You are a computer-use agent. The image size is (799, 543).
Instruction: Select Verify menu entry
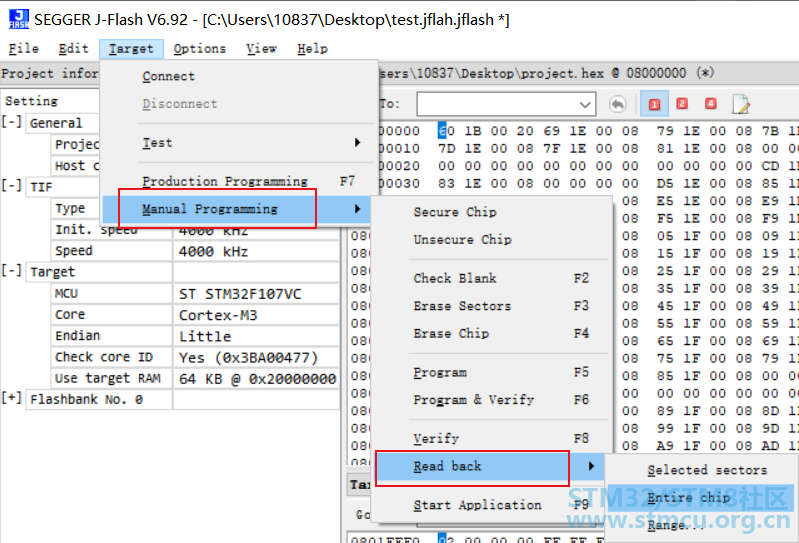click(x=492, y=439)
